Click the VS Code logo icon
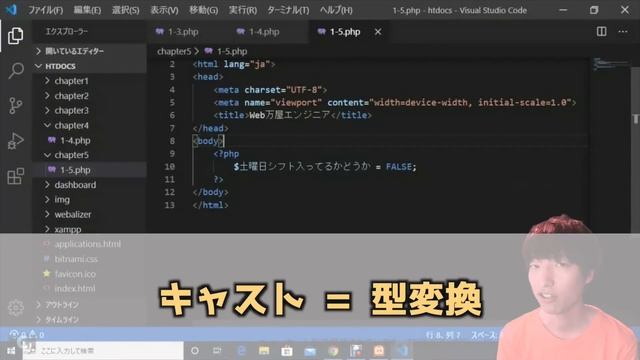The width and height of the screenshot is (640, 360). coord(11,9)
